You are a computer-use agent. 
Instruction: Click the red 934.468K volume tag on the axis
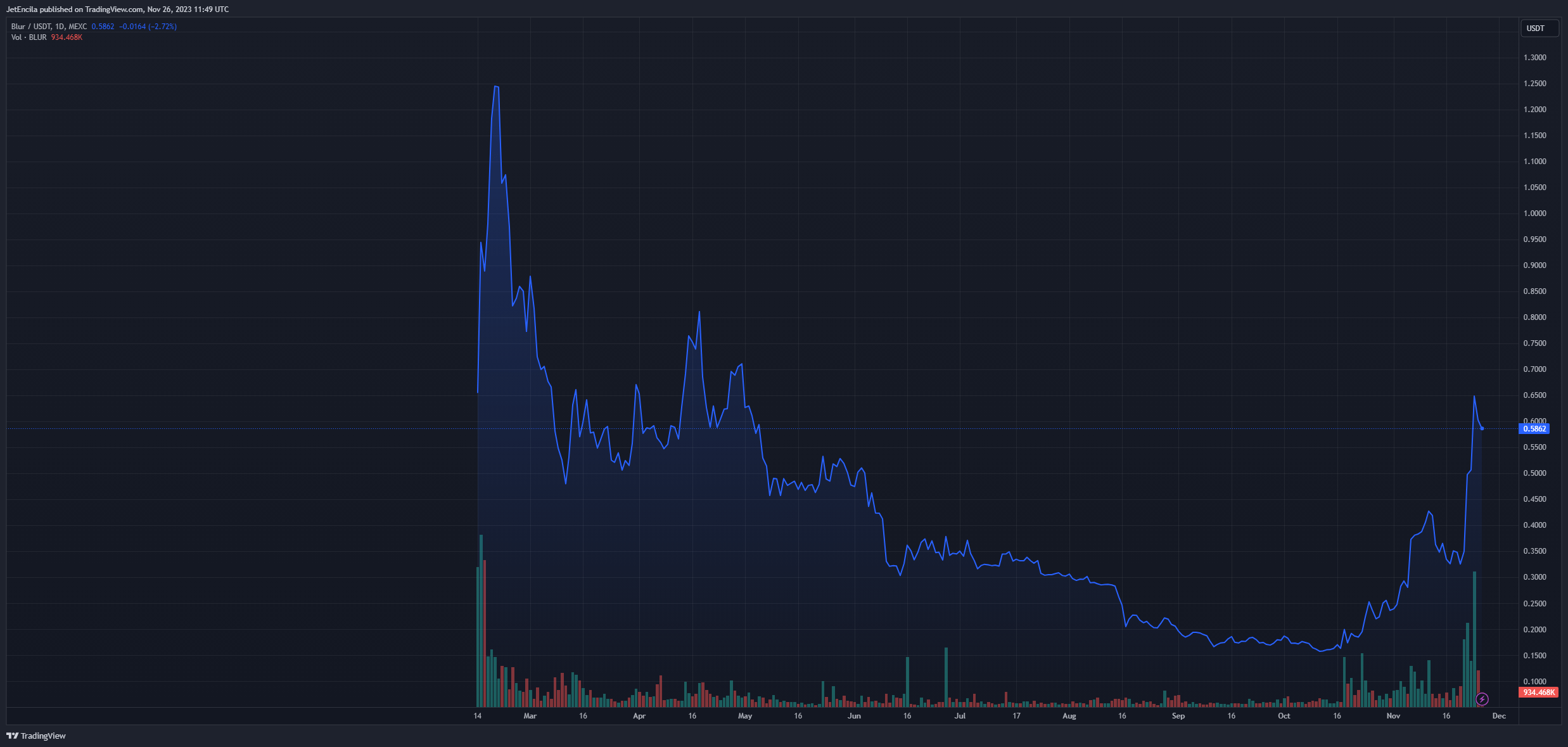click(1538, 692)
